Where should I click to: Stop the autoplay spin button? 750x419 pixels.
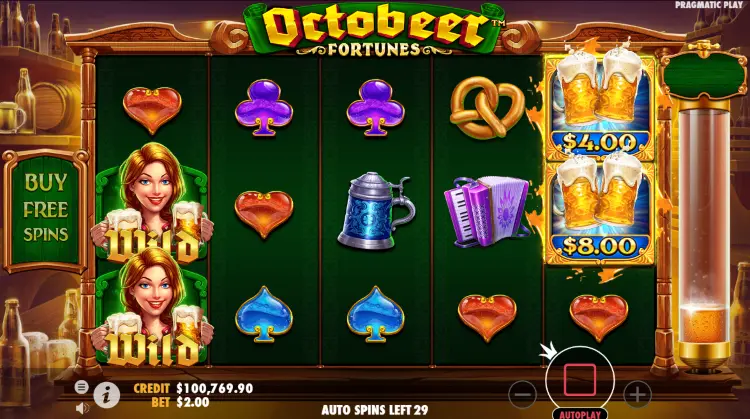(580, 380)
